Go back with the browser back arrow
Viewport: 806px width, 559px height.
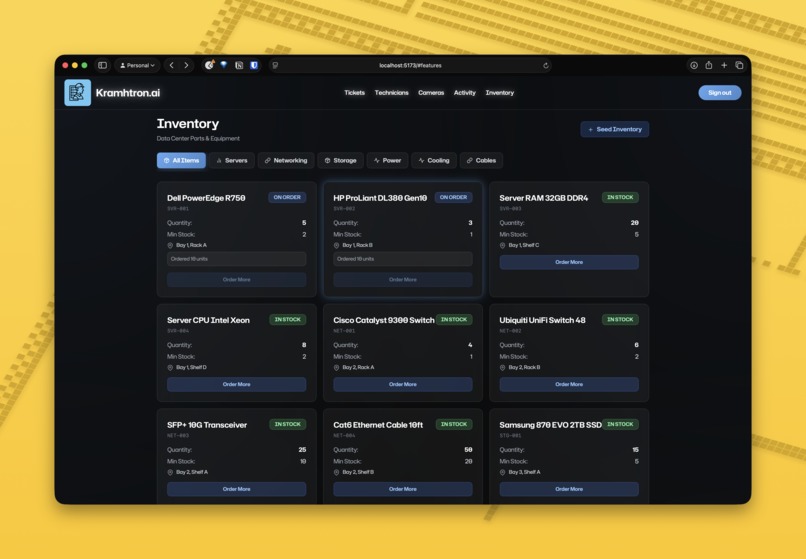(x=172, y=65)
